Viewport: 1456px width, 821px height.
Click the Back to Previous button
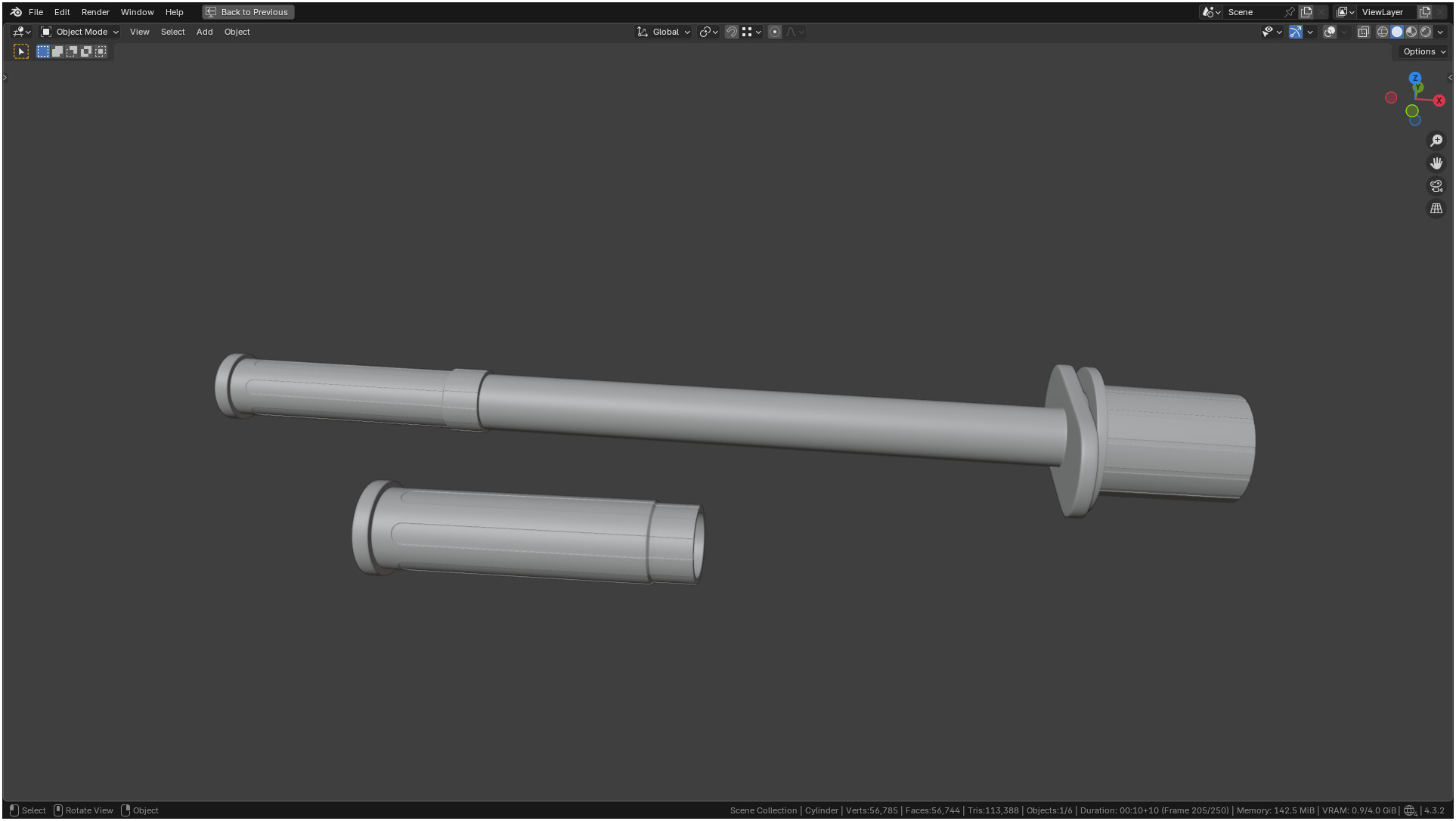pyautogui.click(x=248, y=12)
